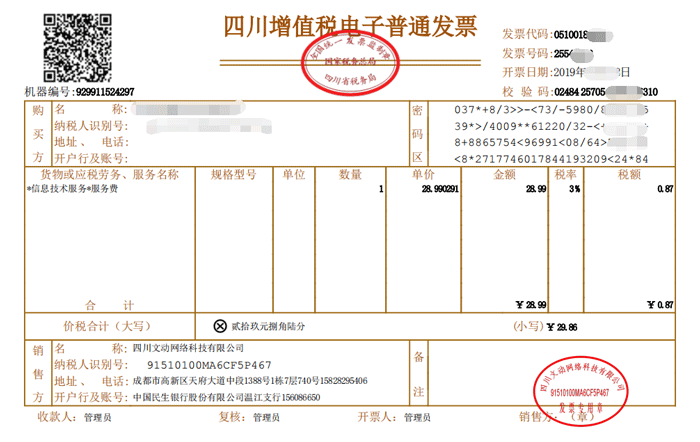Click the total (小写) ¥29.86

(x=562, y=327)
